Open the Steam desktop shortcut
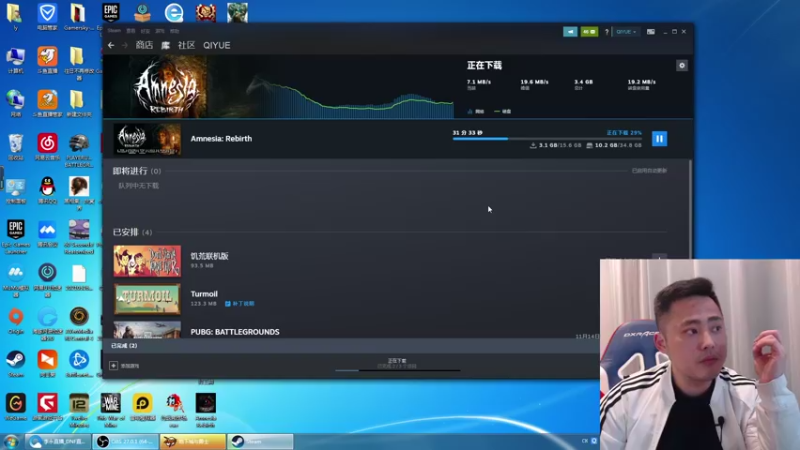Viewport: 800px width, 450px height. [x=15, y=363]
